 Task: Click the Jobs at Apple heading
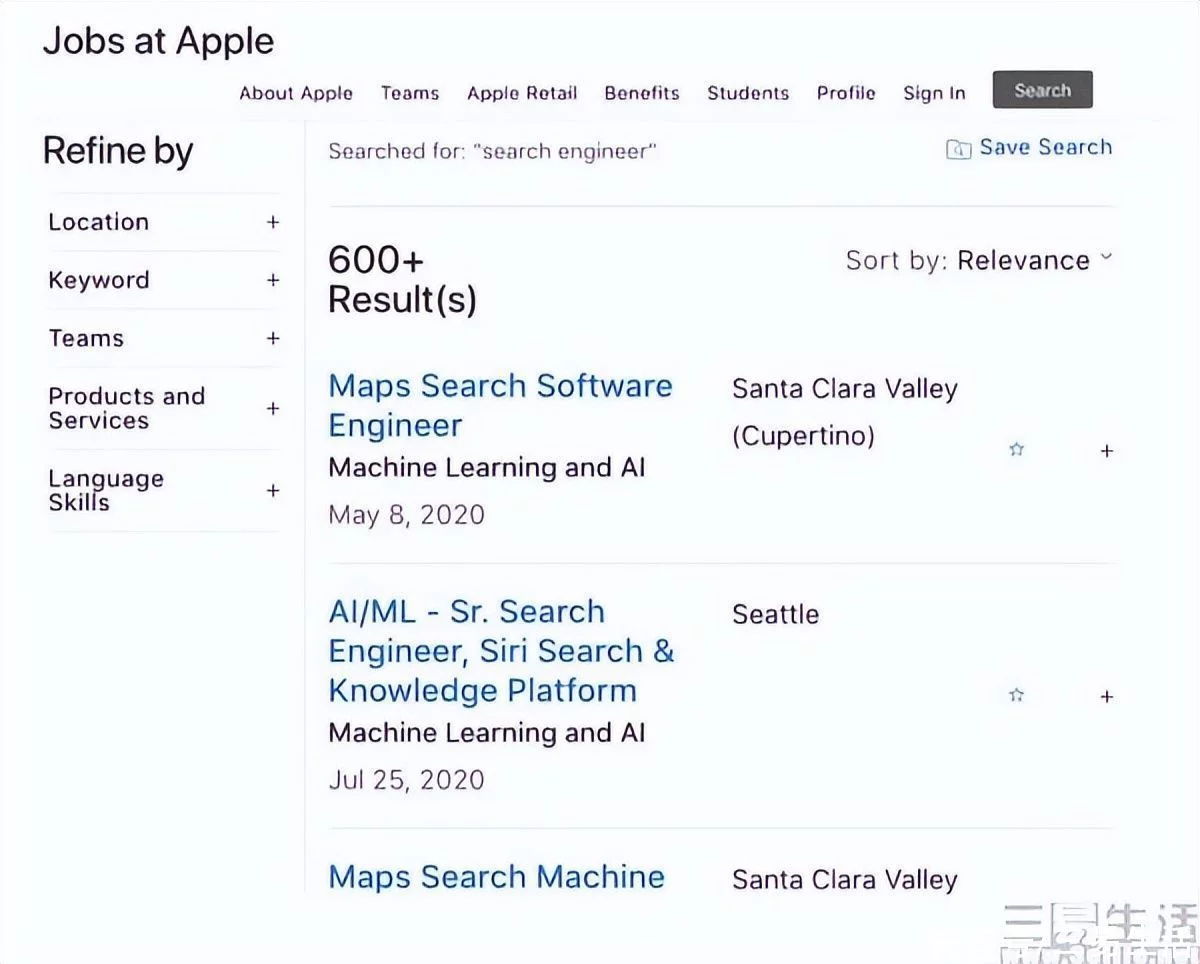pos(158,41)
